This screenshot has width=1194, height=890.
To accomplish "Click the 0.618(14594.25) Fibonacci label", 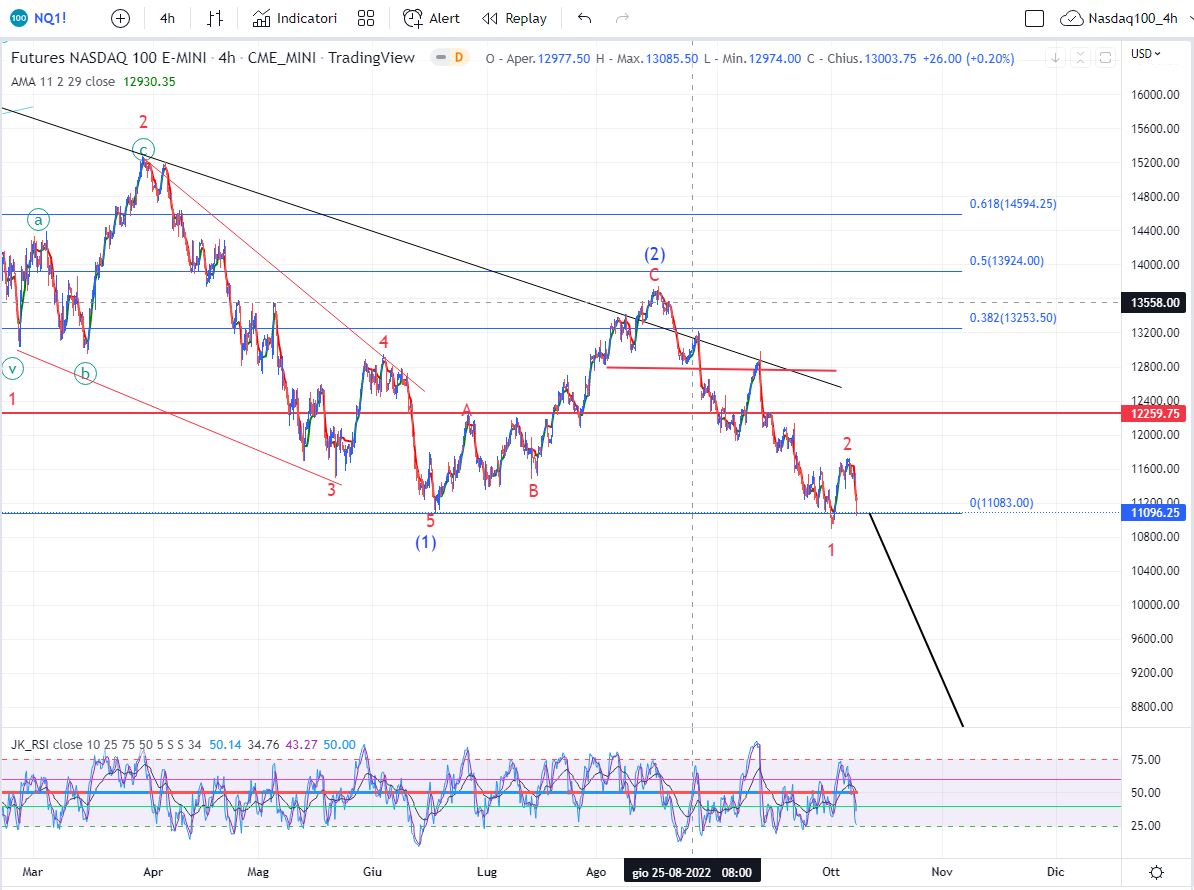I will 1013,203.
